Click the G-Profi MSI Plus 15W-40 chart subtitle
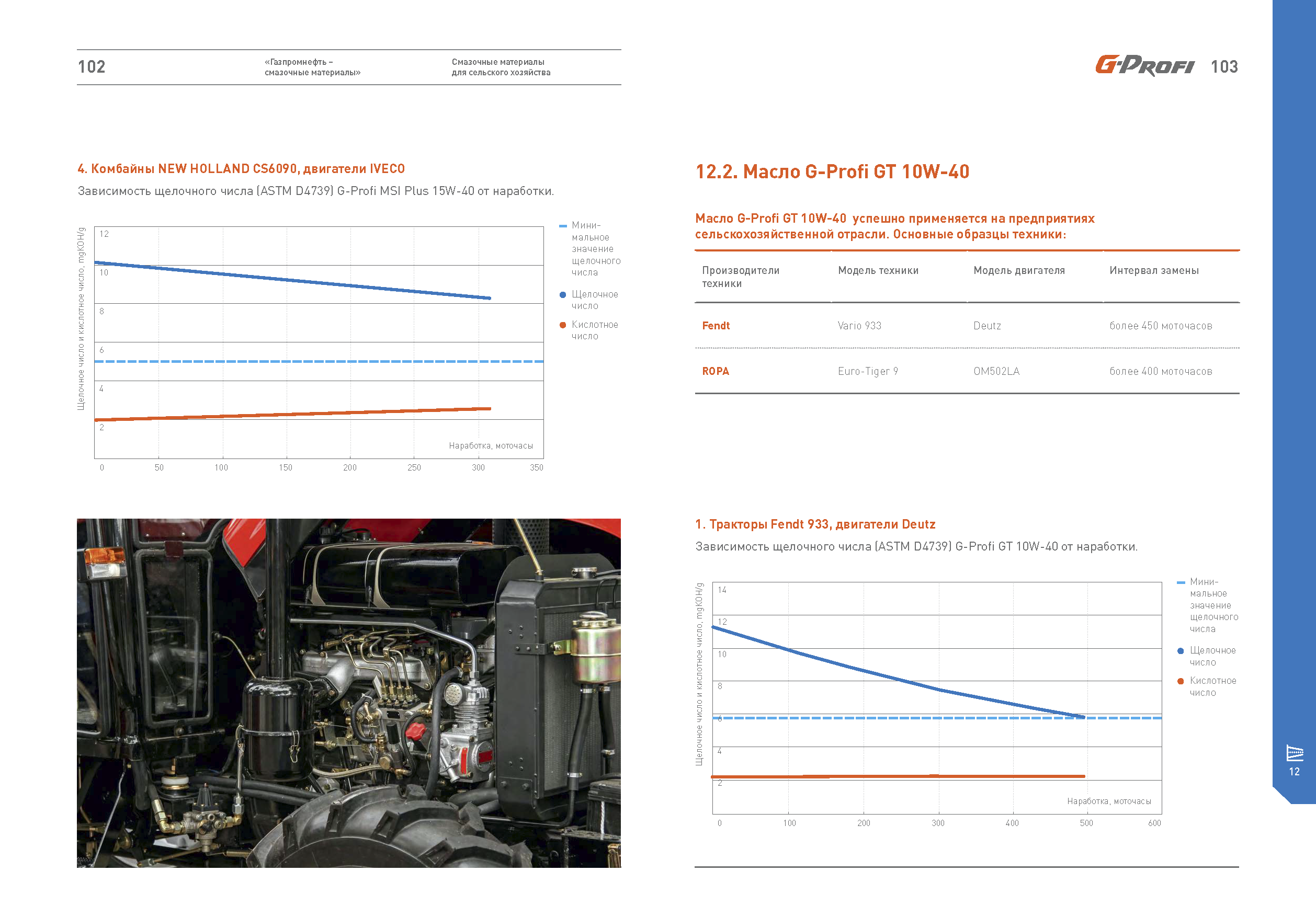 tap(316, 191)
